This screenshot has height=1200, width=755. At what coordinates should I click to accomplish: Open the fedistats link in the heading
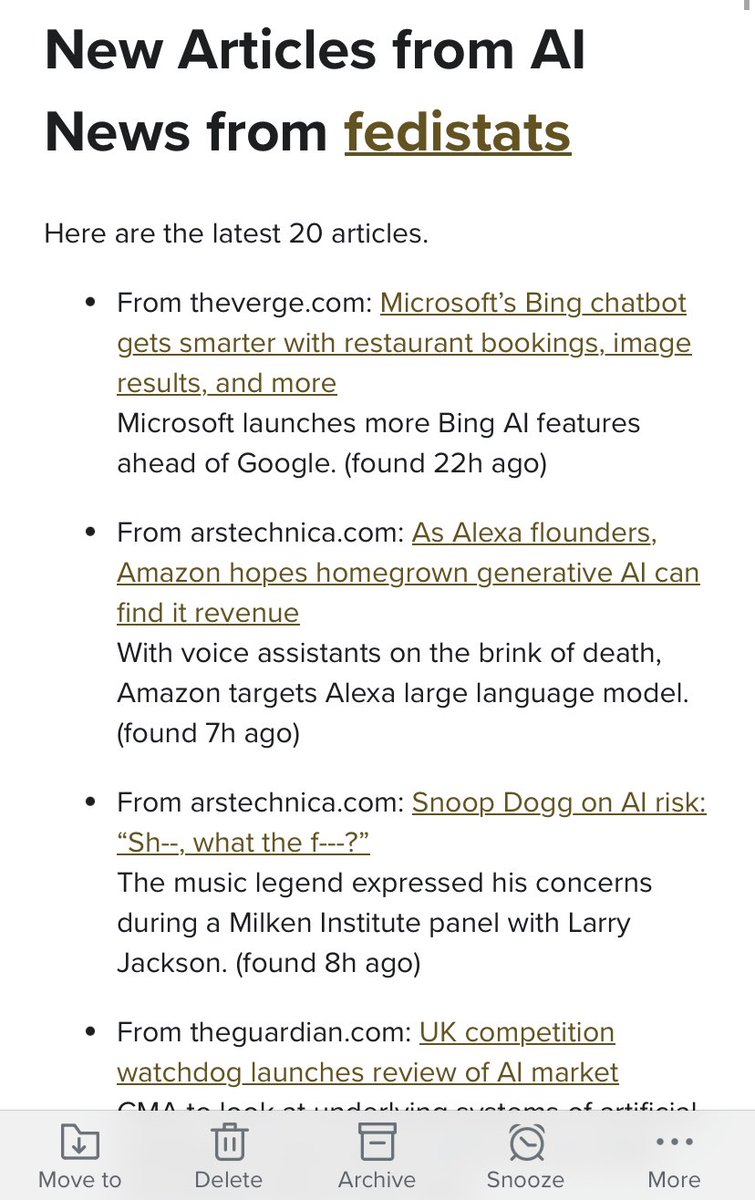click(x=457, y=132)
